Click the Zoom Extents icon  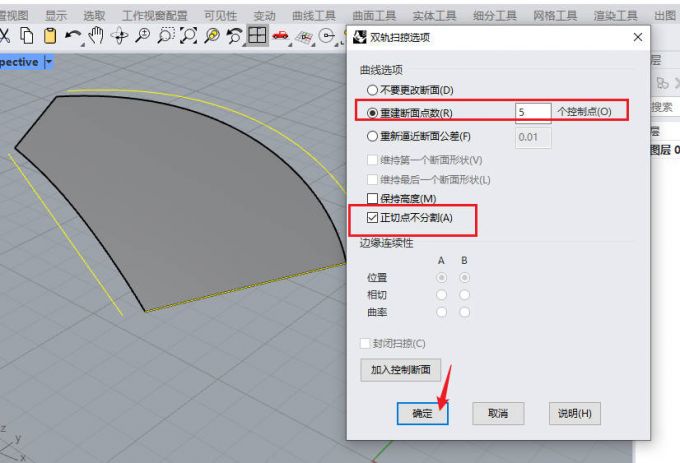(x=189, y=36)
